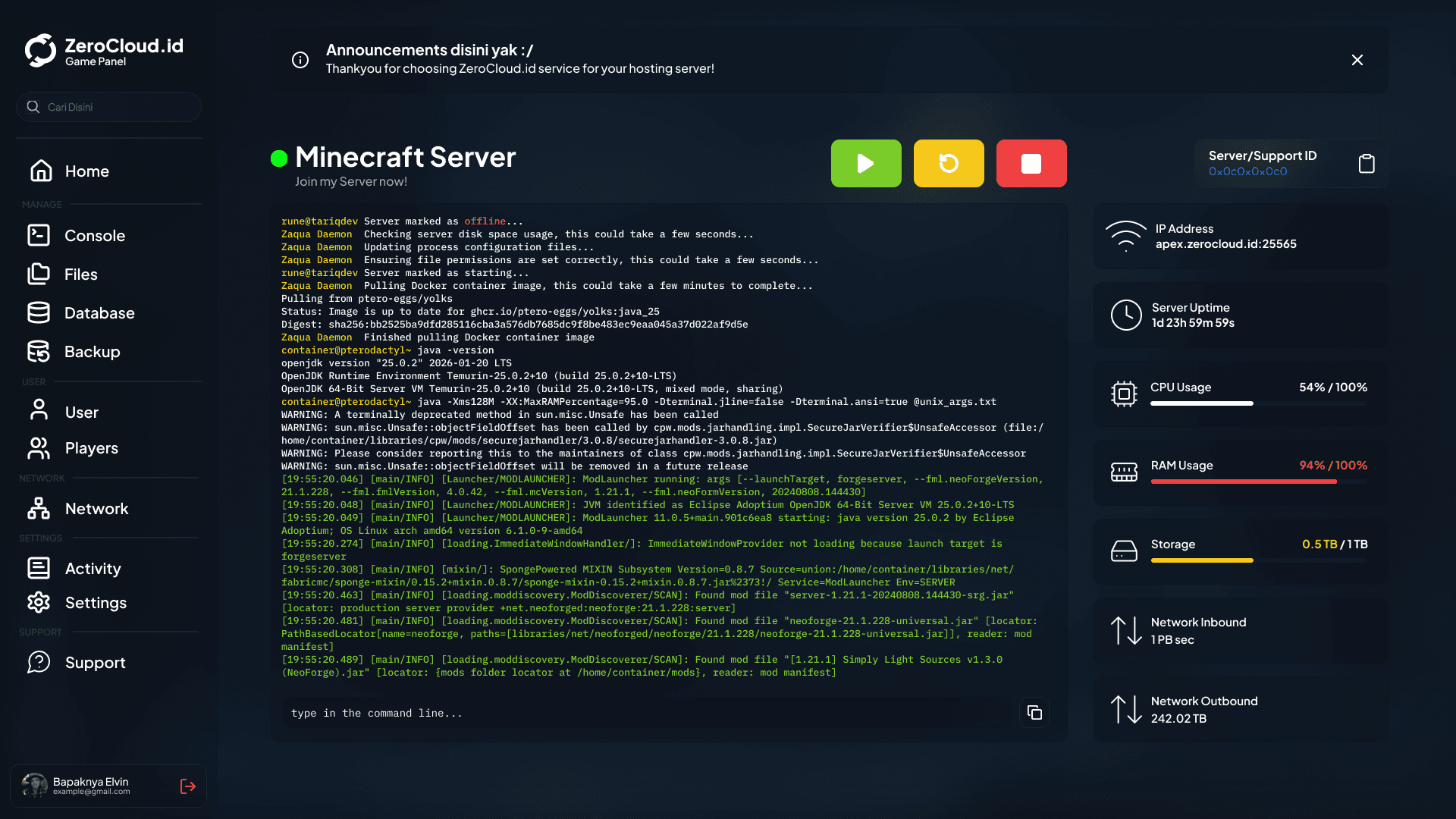Click the Network nodes icon
The height and width of the screenshot is (819, 1456).
click(39, 508)
